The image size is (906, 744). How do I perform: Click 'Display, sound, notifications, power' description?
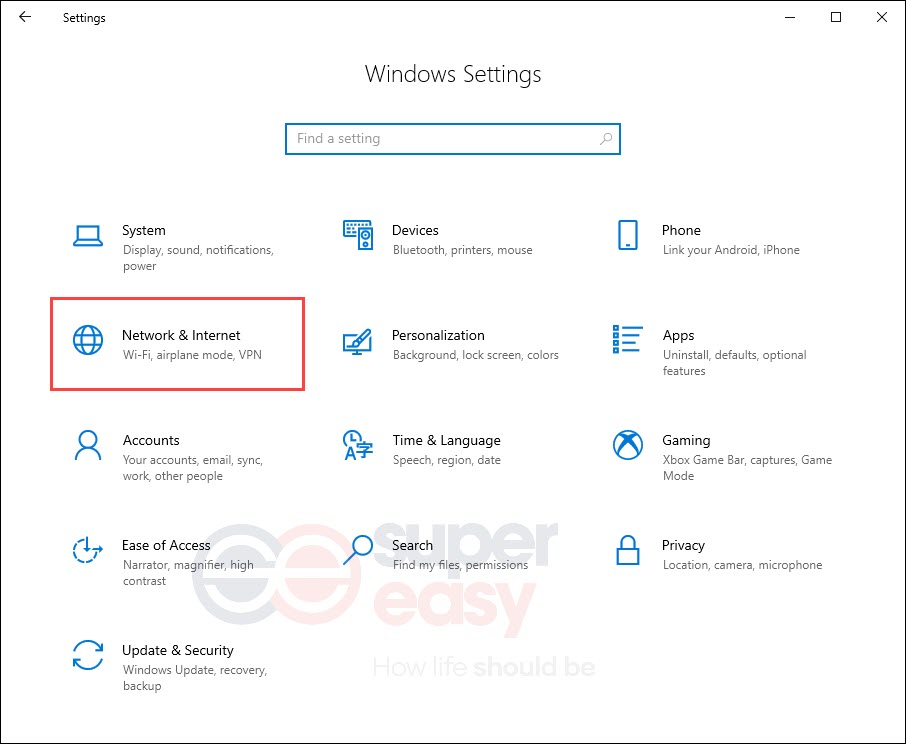coord(198,258)
